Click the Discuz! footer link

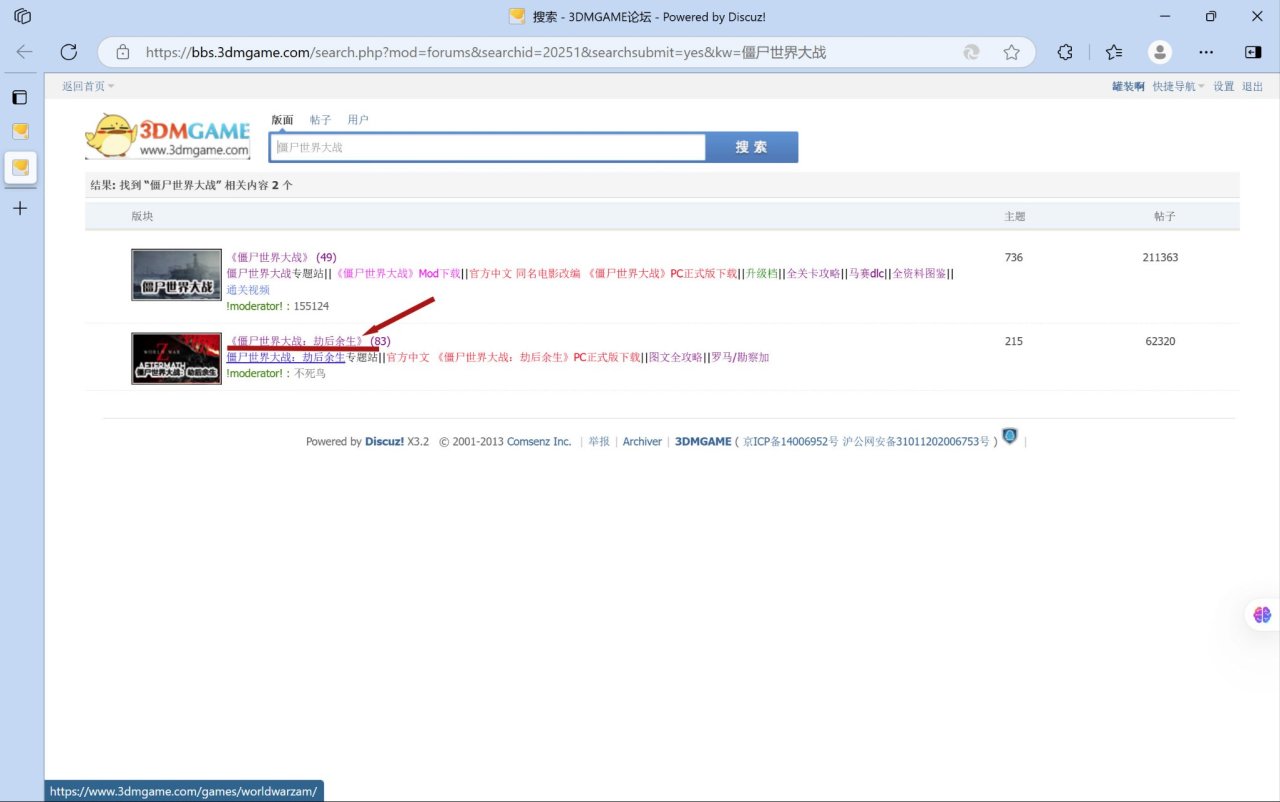[x=384, y=441]
